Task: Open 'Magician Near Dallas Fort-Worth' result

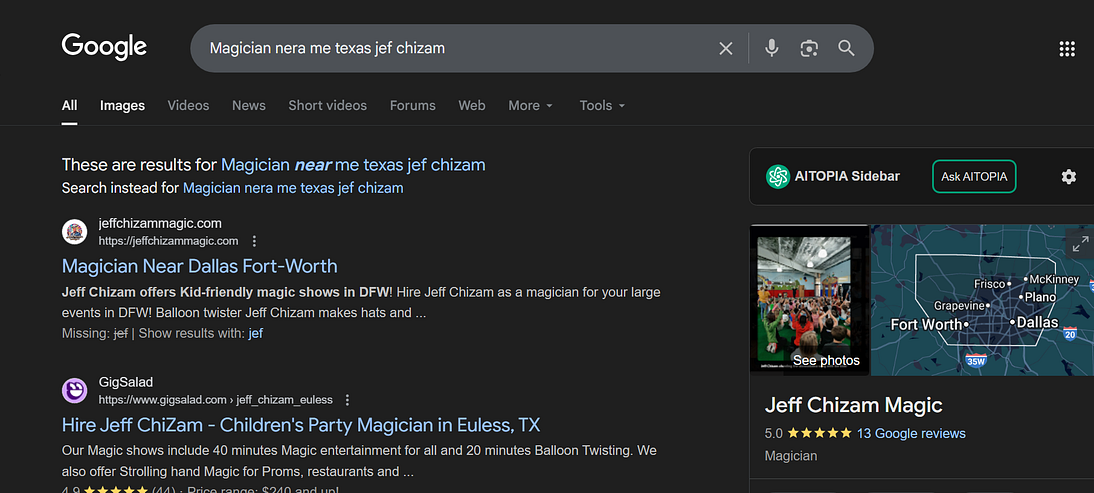Action: pyautogui.click(x=200, y=266)
